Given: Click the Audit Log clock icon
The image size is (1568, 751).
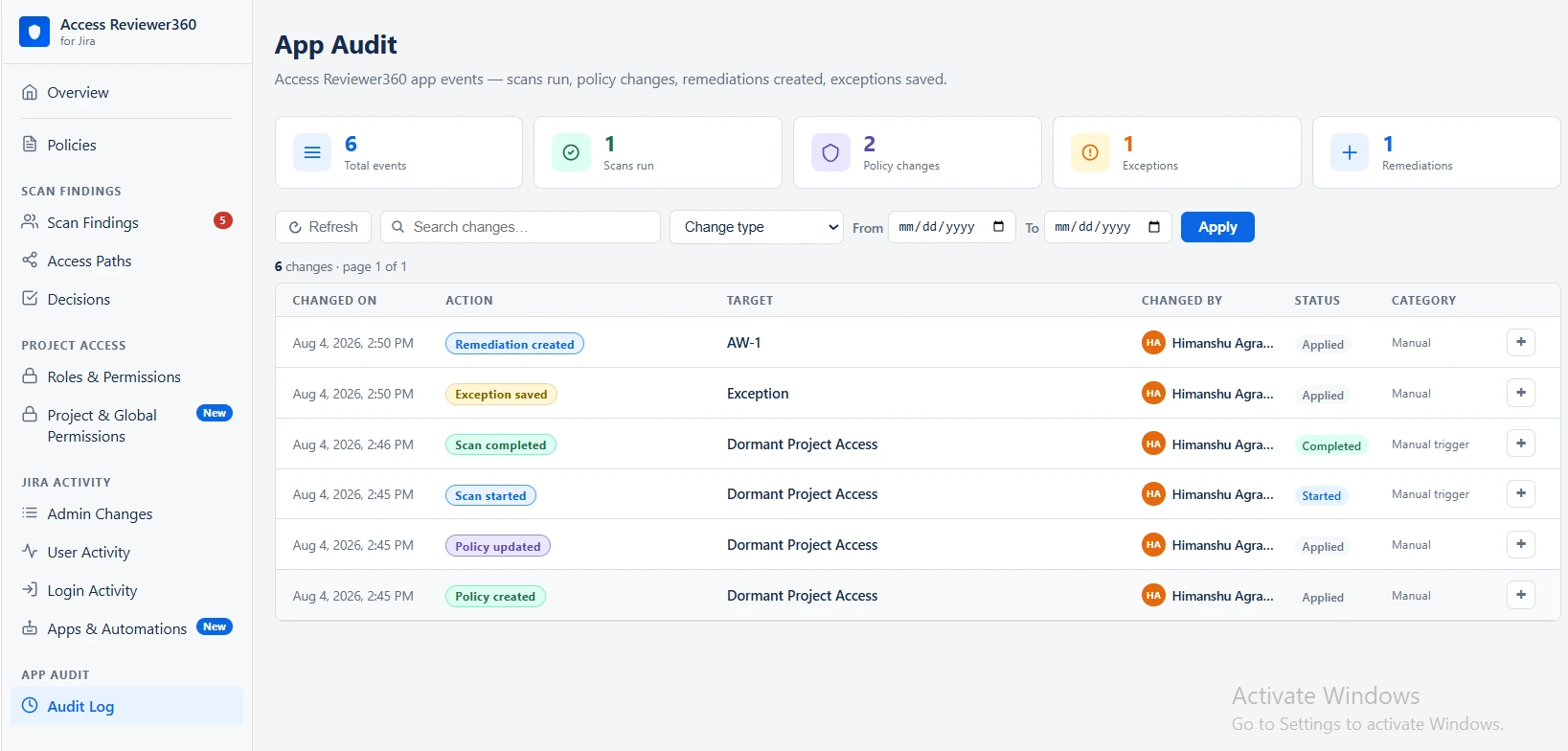Looking at the screenshot, I should point(30,706).
